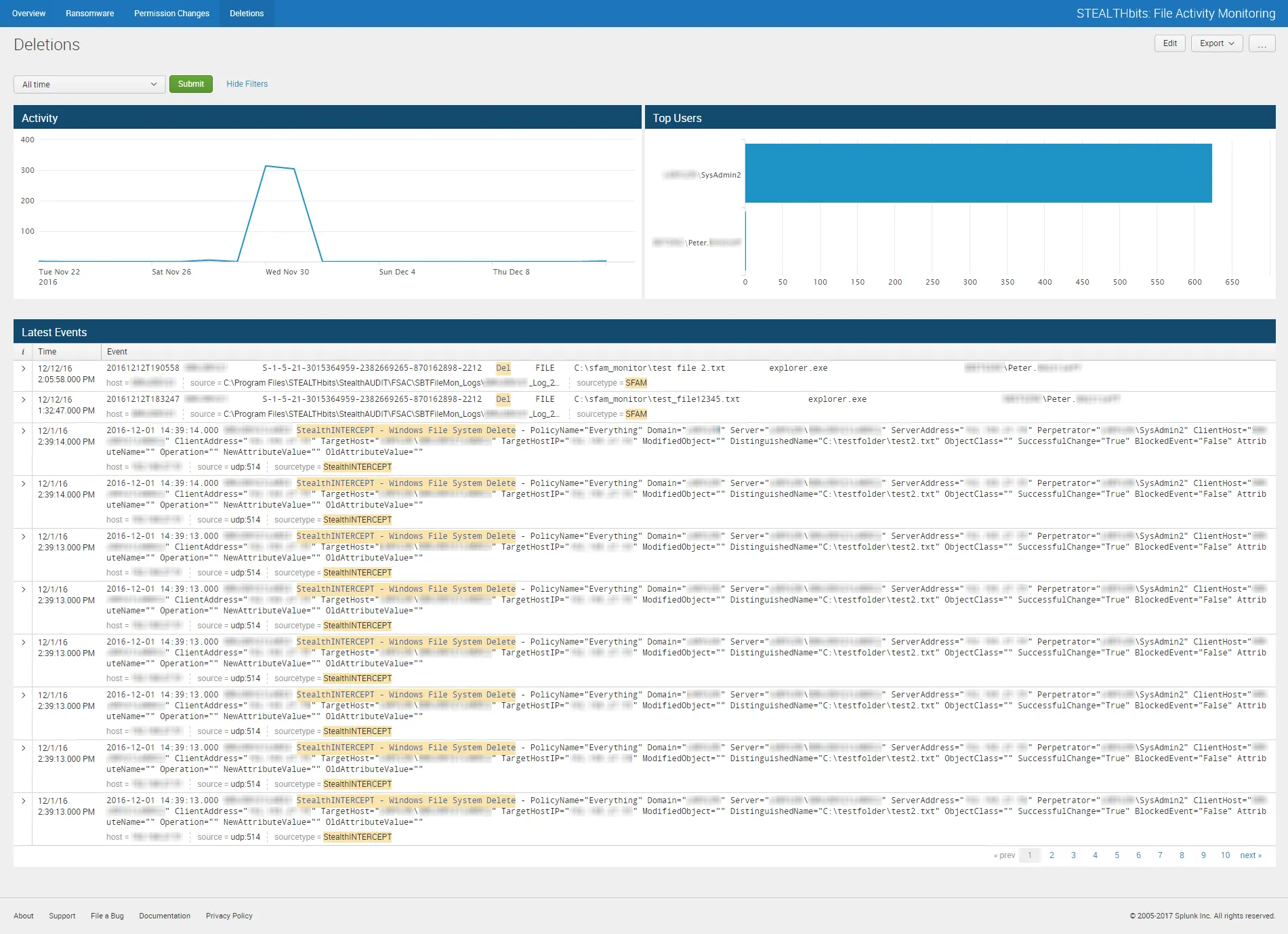The width and height of the screenshot is (1288, 934).
Task: Click the Edit button
Action: (1169, 43)
